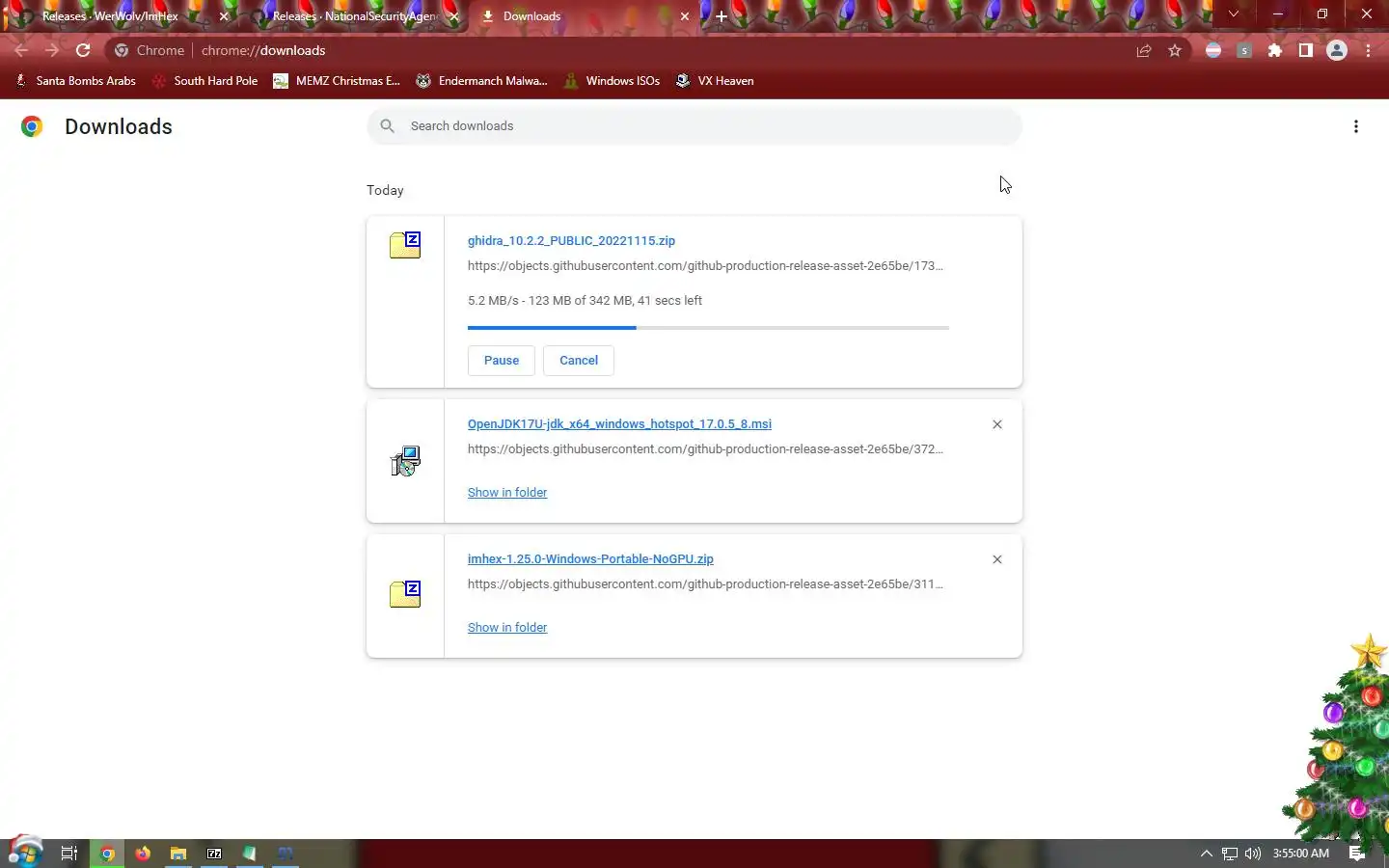Open the tab search dropdown arrow
1389x868 pixels.
pyautogui.click(x=1234, y=14)
